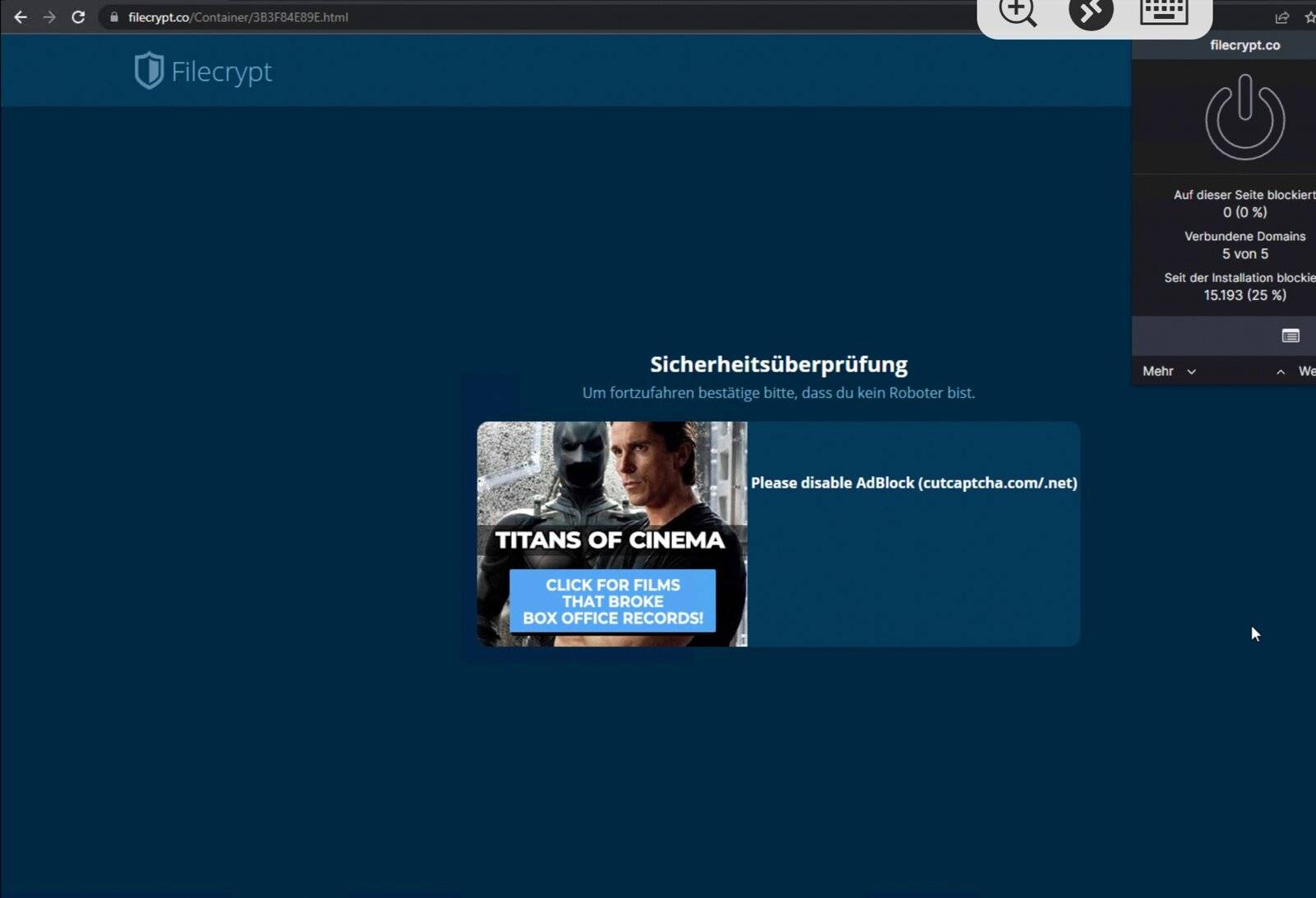1316x898 pixels.
Task: Click the box office records ad button
Action: point(612,601)
